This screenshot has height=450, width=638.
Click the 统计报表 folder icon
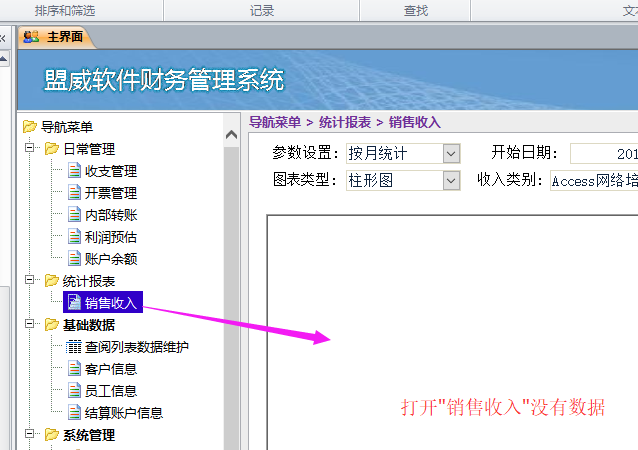52,280
